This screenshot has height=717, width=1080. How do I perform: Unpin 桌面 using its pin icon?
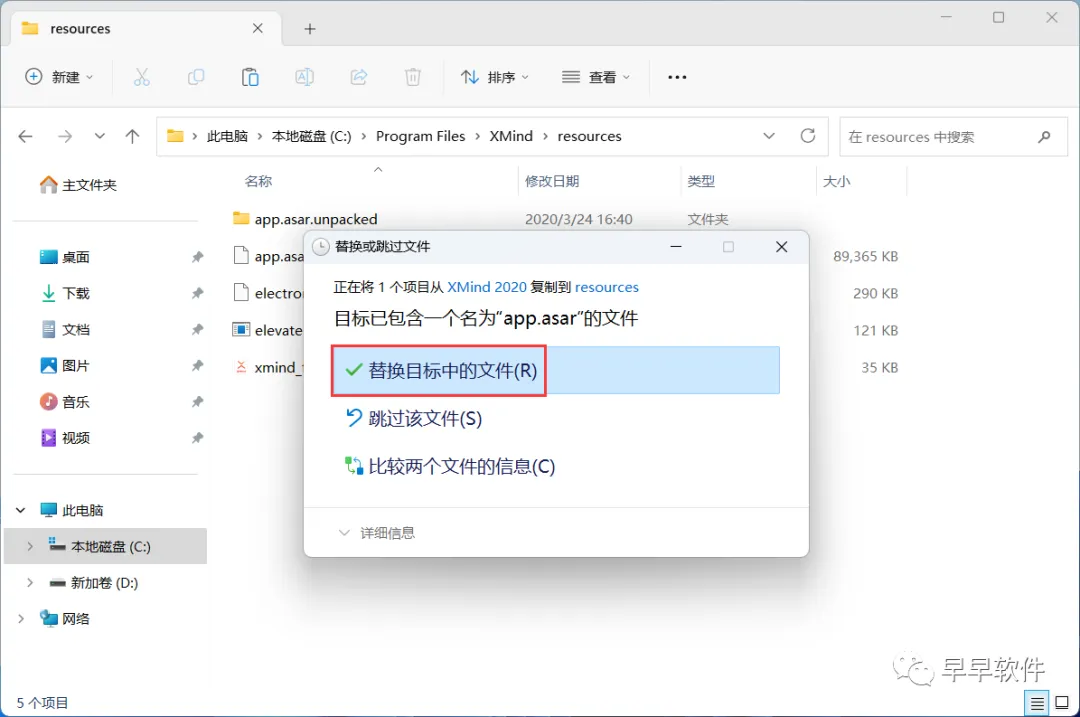click(197, 257)
